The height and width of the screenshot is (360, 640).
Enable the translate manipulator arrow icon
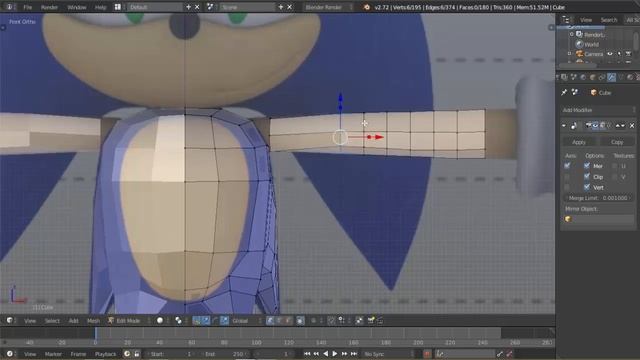pyautogui.click(x=206, y=320)
